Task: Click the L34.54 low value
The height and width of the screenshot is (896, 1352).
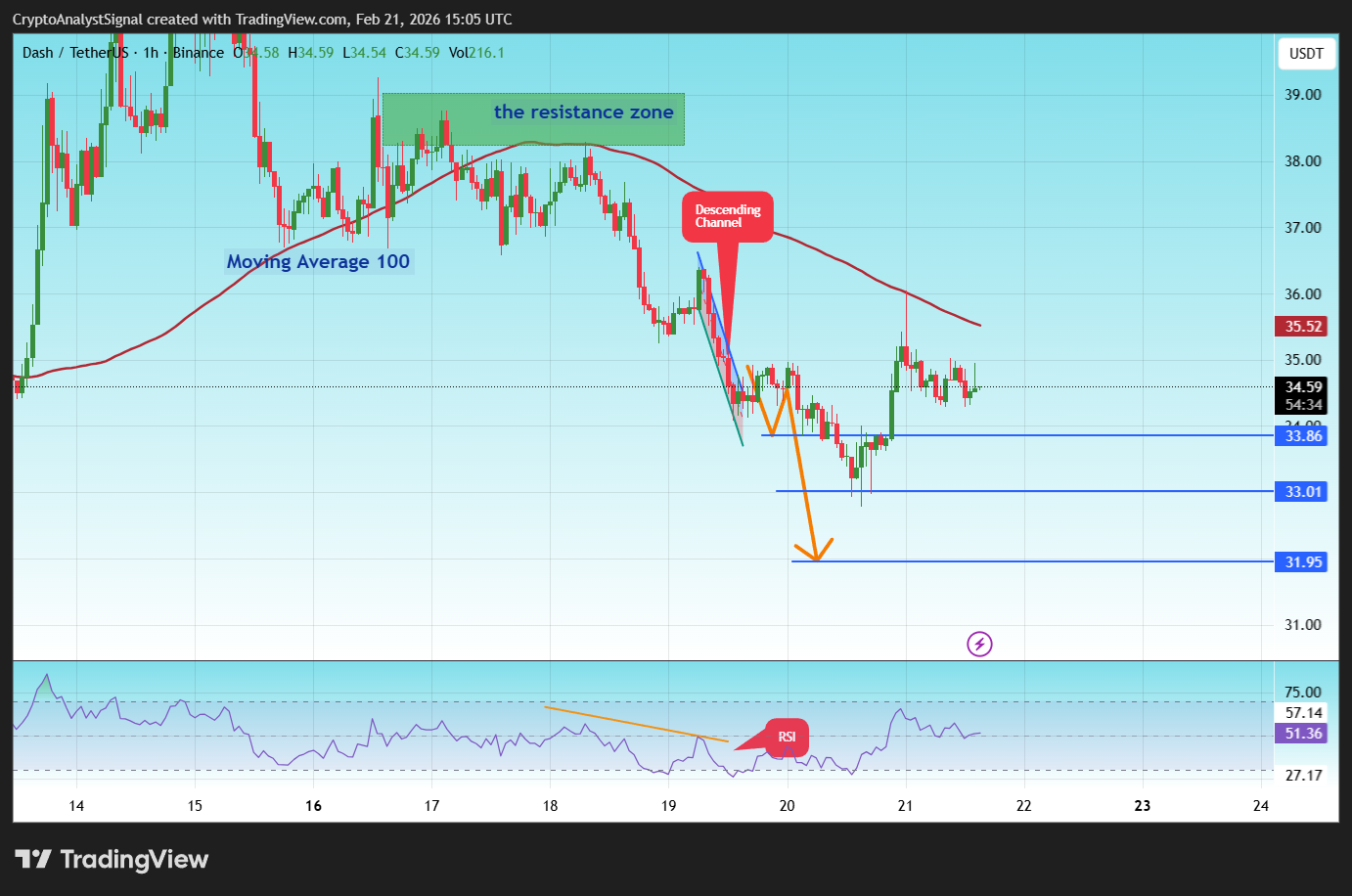Action: 364,53
